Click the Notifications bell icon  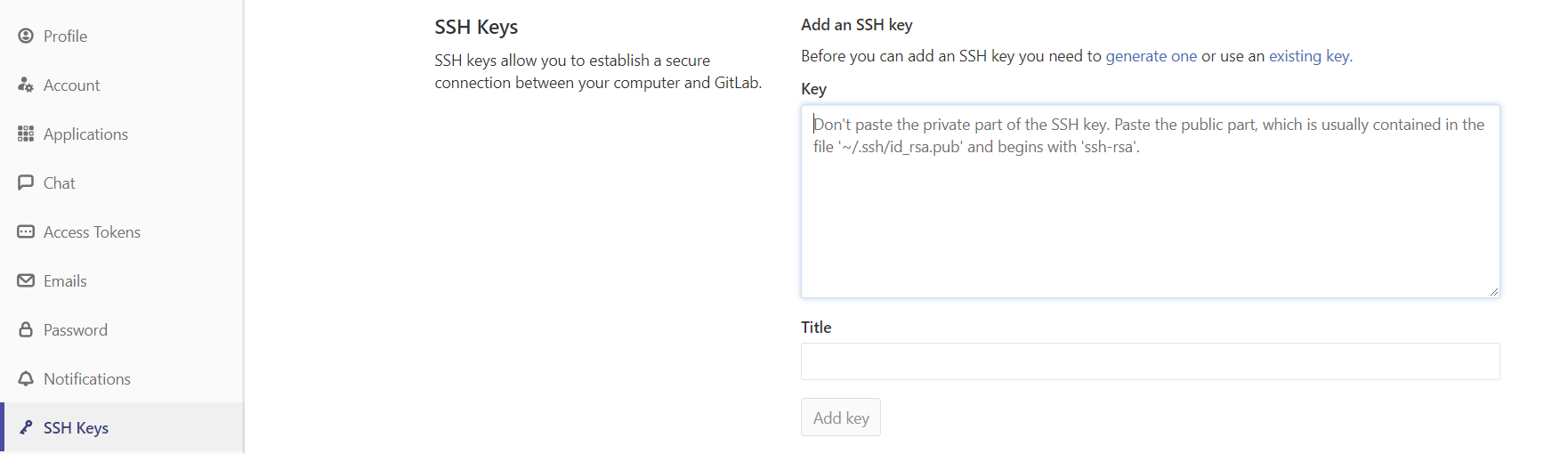[26, 378]
